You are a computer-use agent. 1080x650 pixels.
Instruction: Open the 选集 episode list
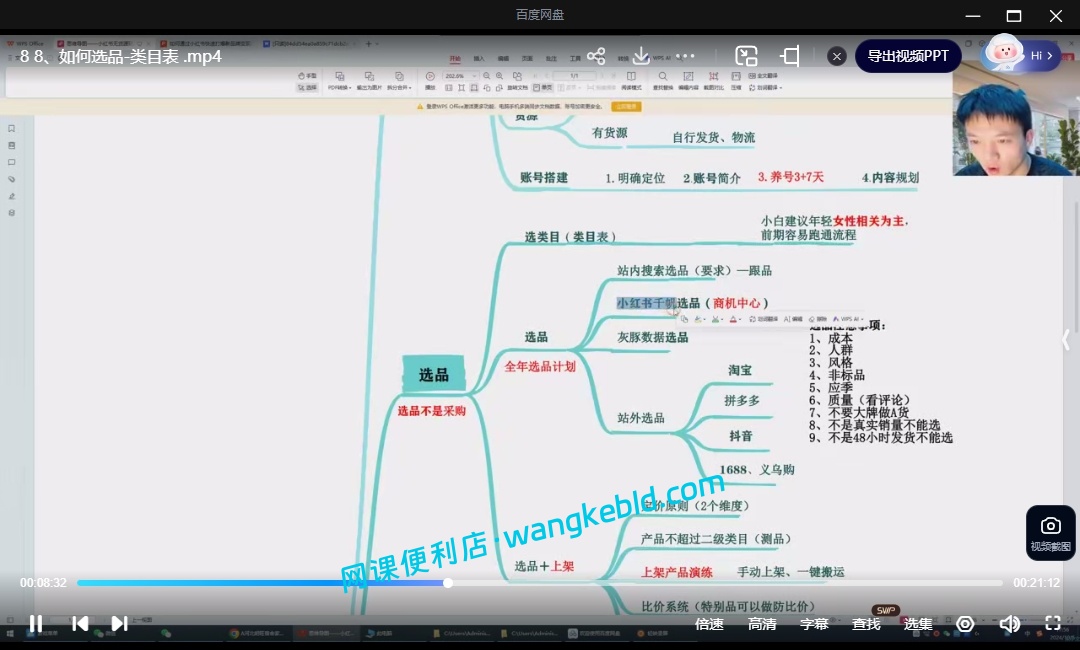tap(918, 624)
